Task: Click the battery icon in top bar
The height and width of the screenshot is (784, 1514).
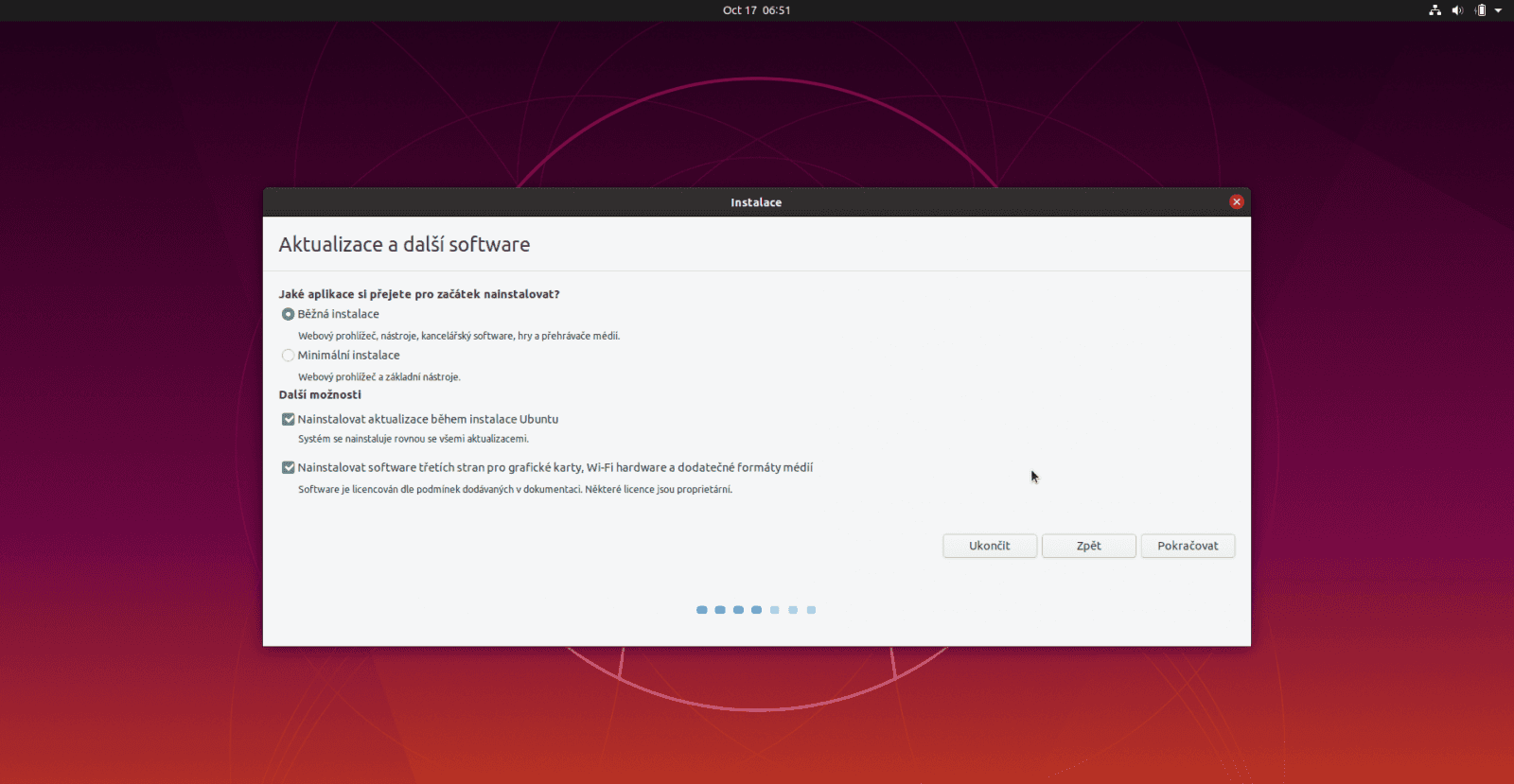Action: [x=1480, y=10]
